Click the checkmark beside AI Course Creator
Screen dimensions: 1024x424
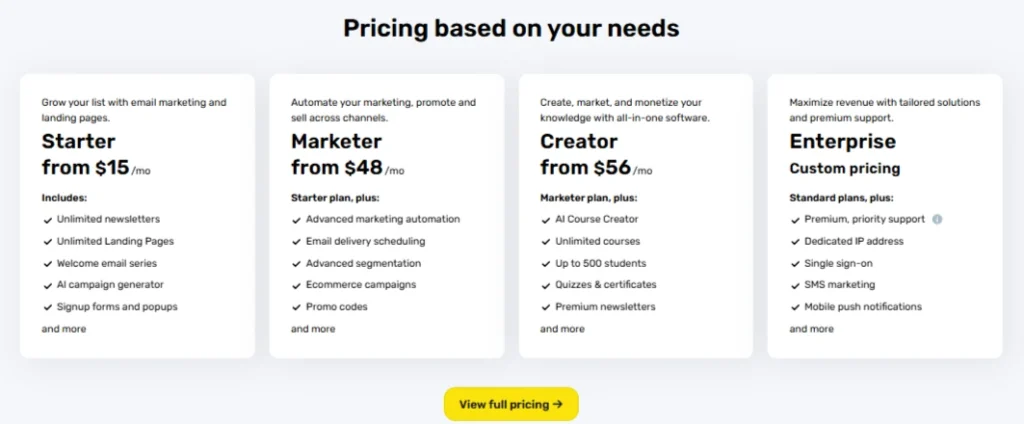tap(546, 220)
